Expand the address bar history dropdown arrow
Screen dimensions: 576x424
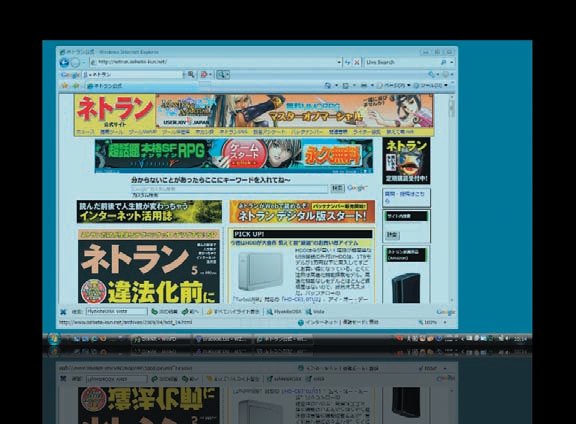(x=339, y=62)
